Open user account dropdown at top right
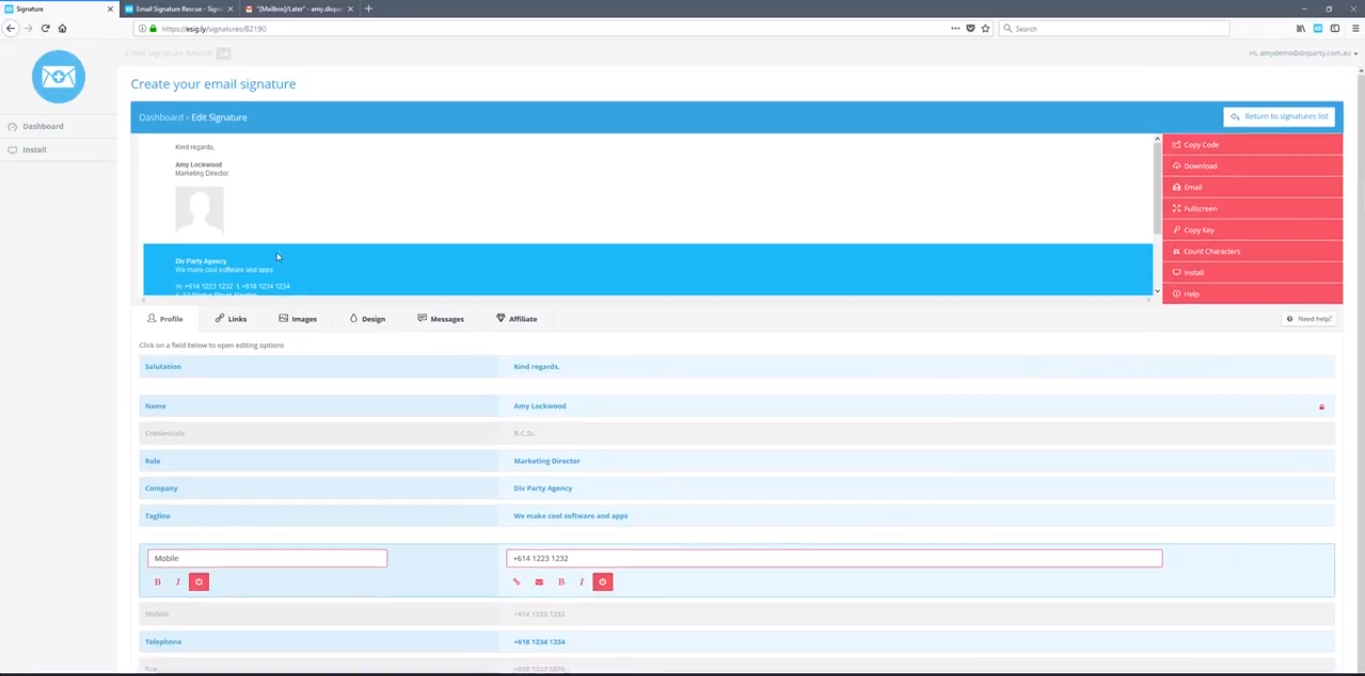This screenshot has height=676, width=1365. pos(1303,53)
